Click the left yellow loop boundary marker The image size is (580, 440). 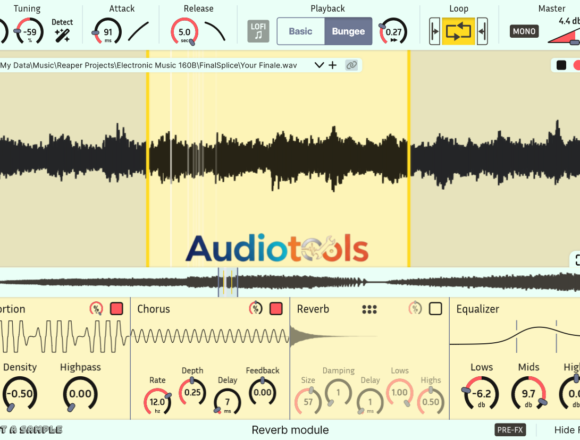pyautogui.click(x=148, y=159)
